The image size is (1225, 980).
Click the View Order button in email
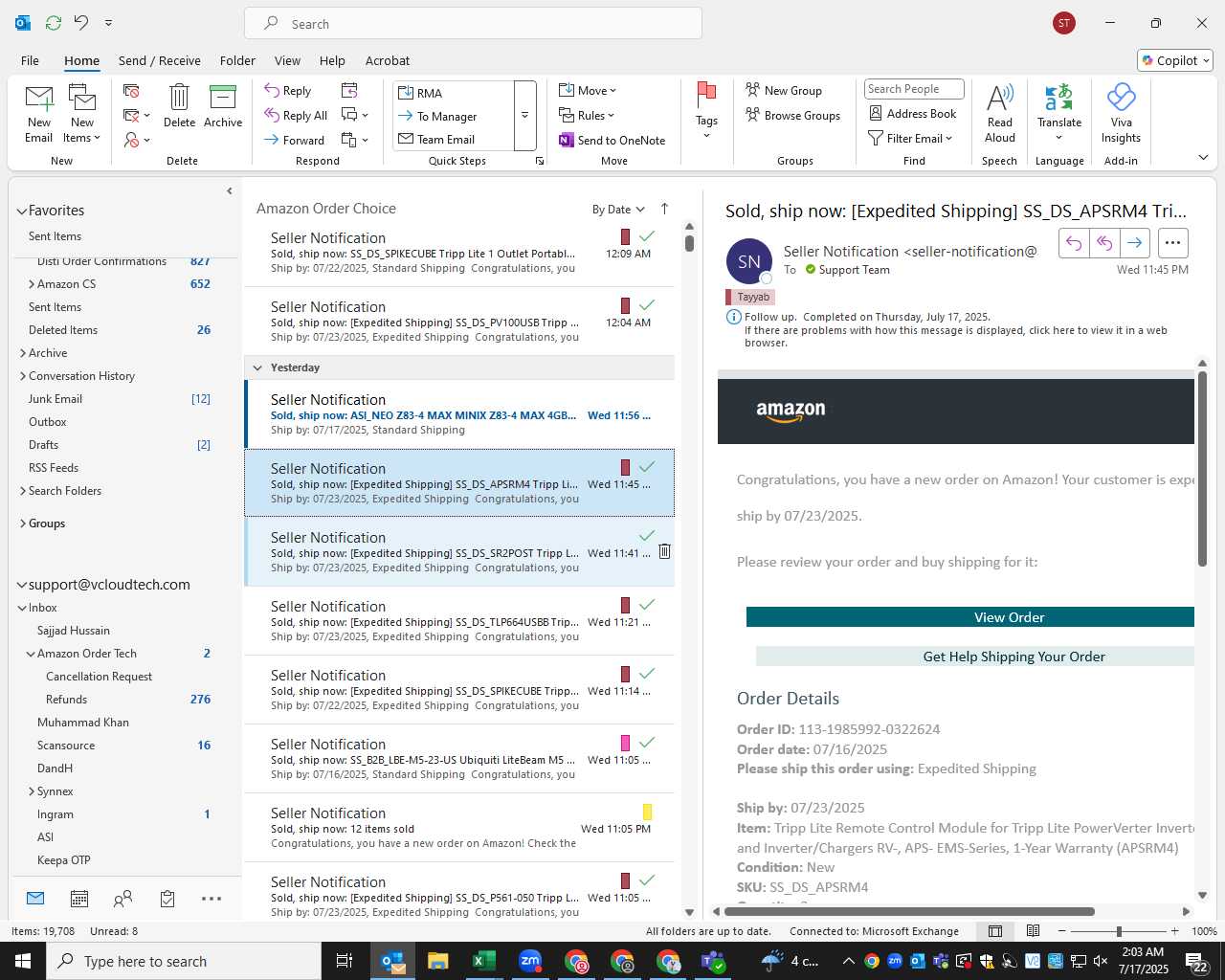coord(970,617)
